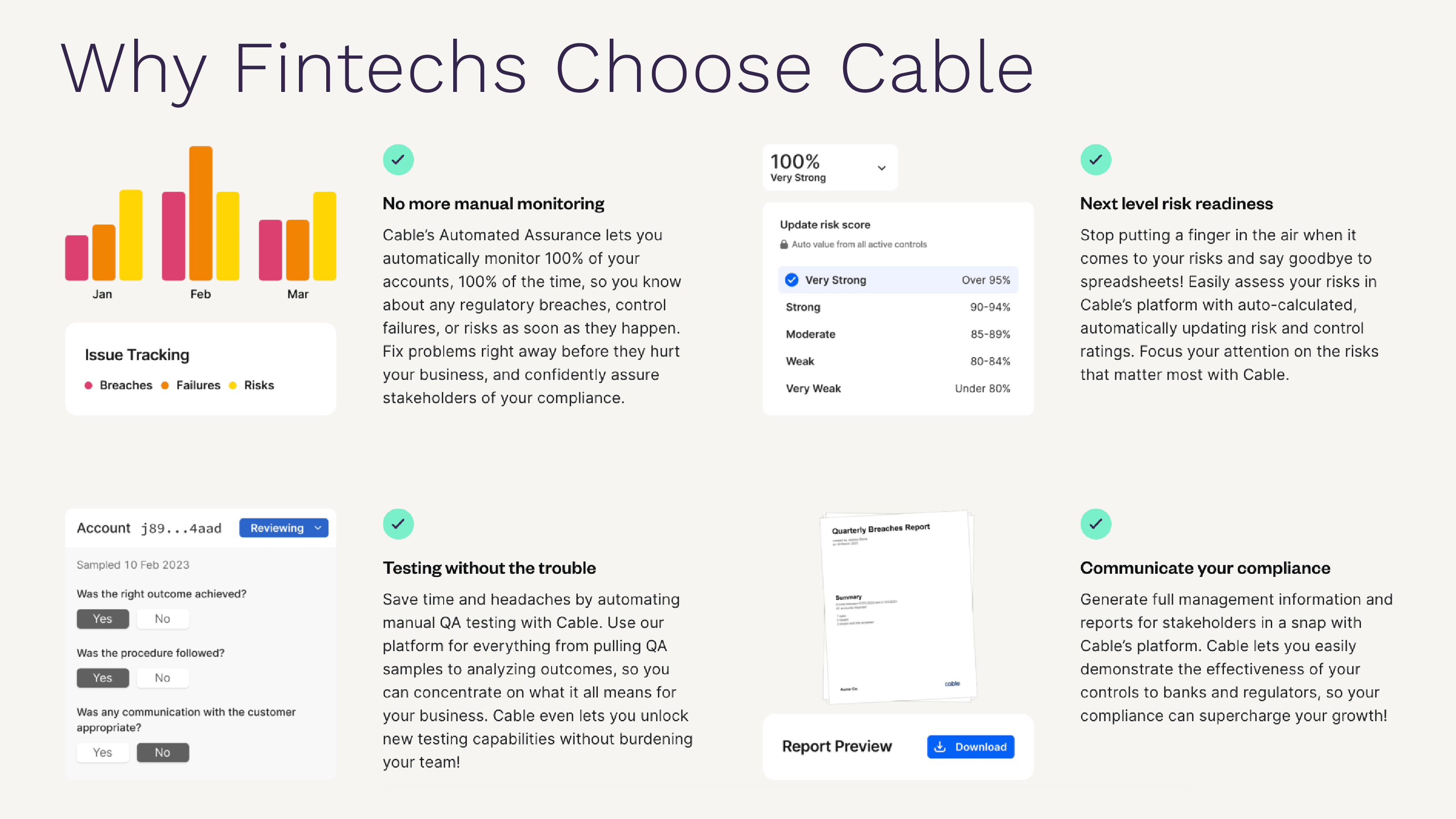Screen dimensions: 1456x819
Task: Click the download icon inside the Download button
Action: (x=940, y=747)
